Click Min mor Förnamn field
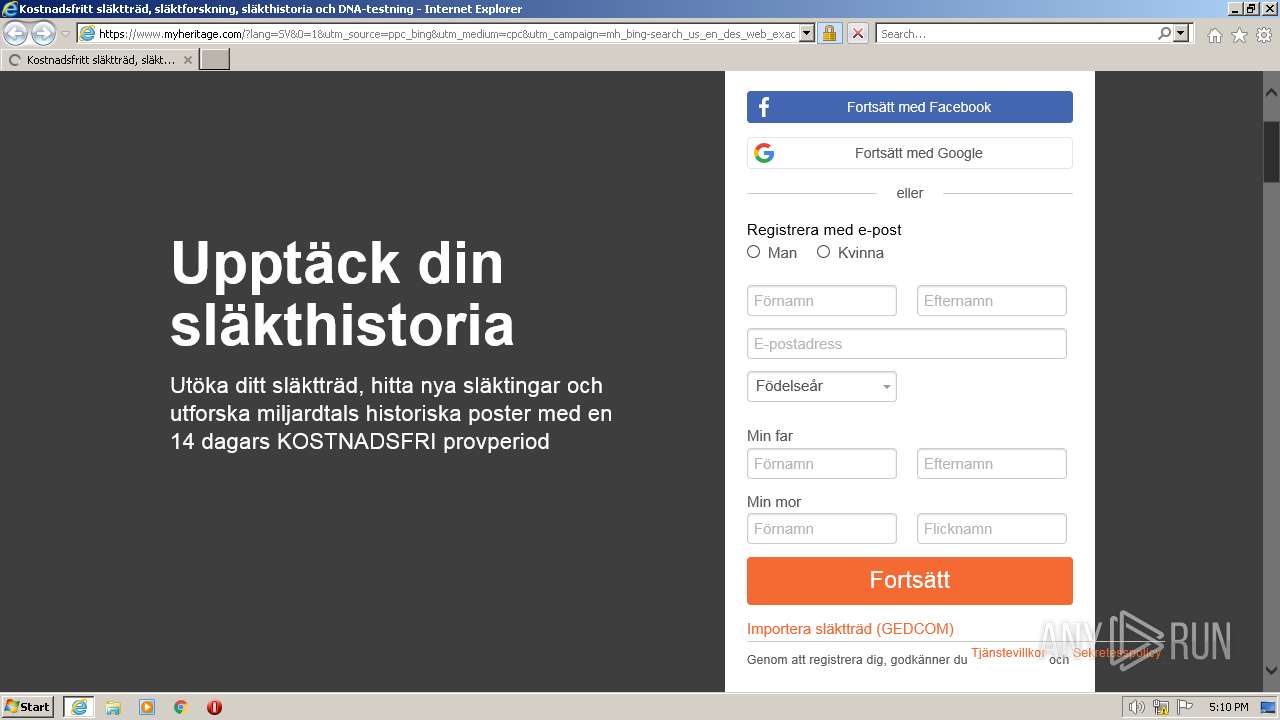The height and width of the screenshot is (720, 1280). [822, 528]
